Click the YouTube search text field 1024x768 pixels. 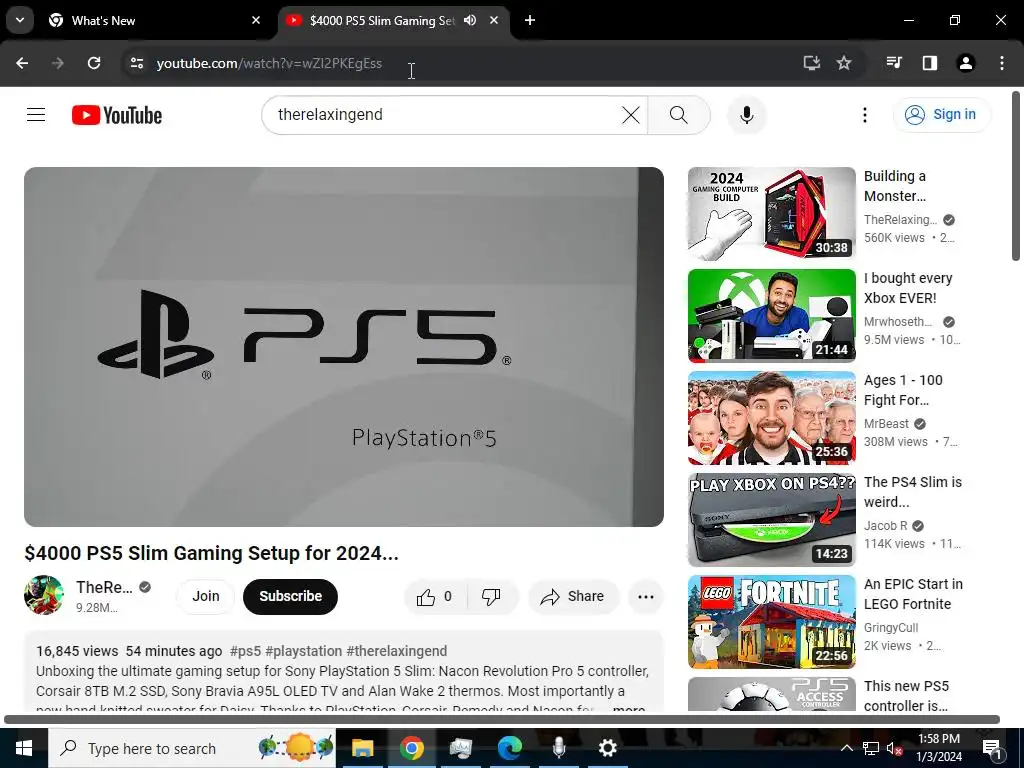click(444, 115)
